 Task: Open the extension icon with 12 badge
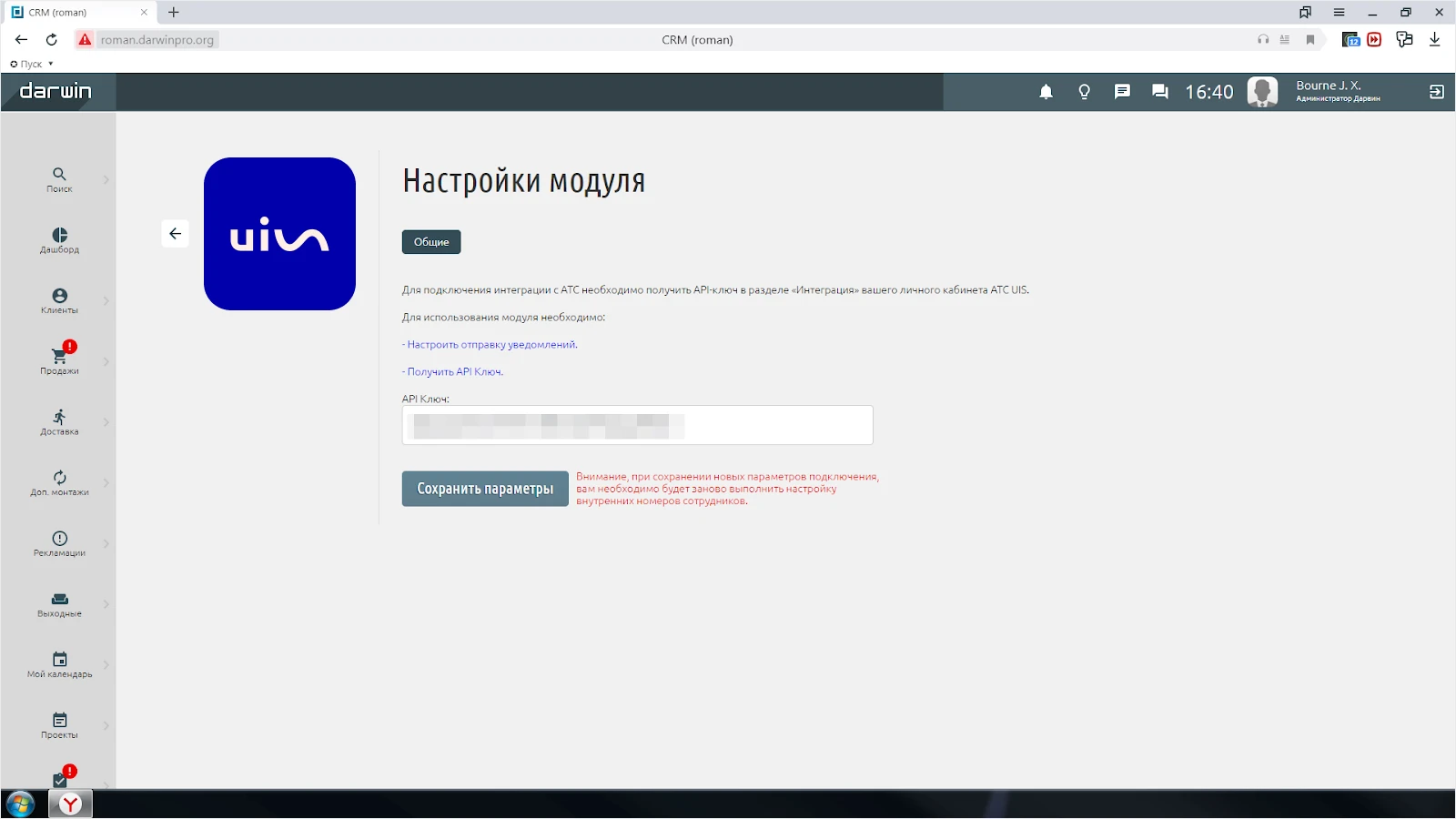click(1351, 39)
